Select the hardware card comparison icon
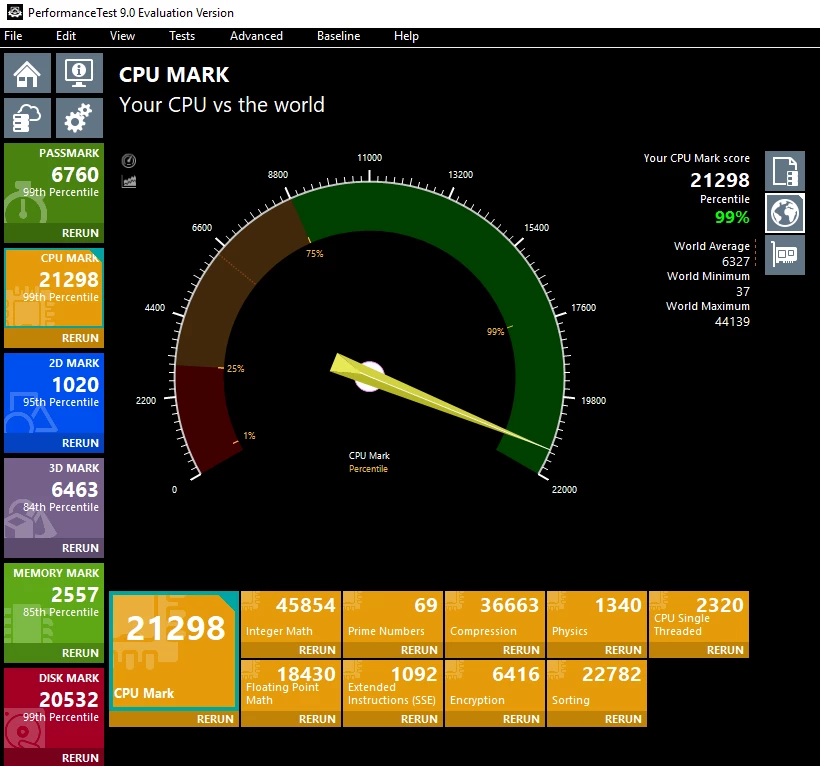The image size is (820, 766). [x=784, y=255]
